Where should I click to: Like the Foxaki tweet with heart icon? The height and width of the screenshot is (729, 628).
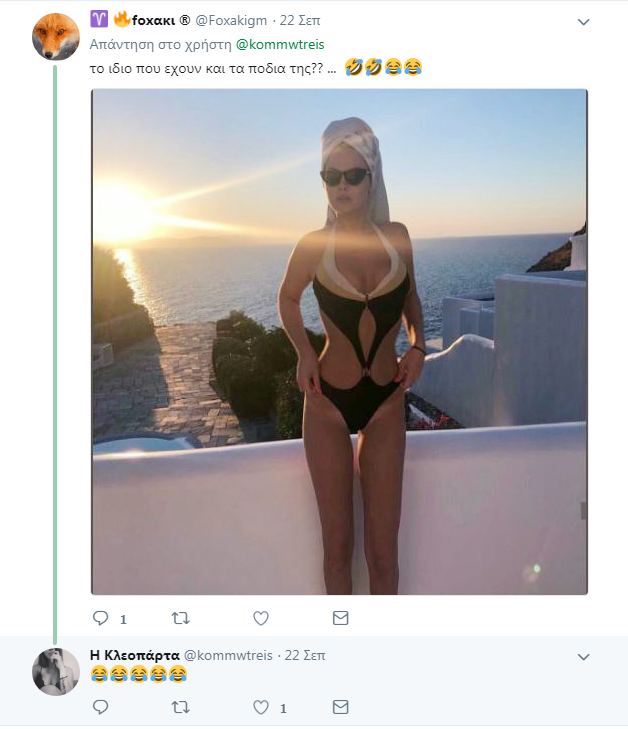tap(261, 618)
